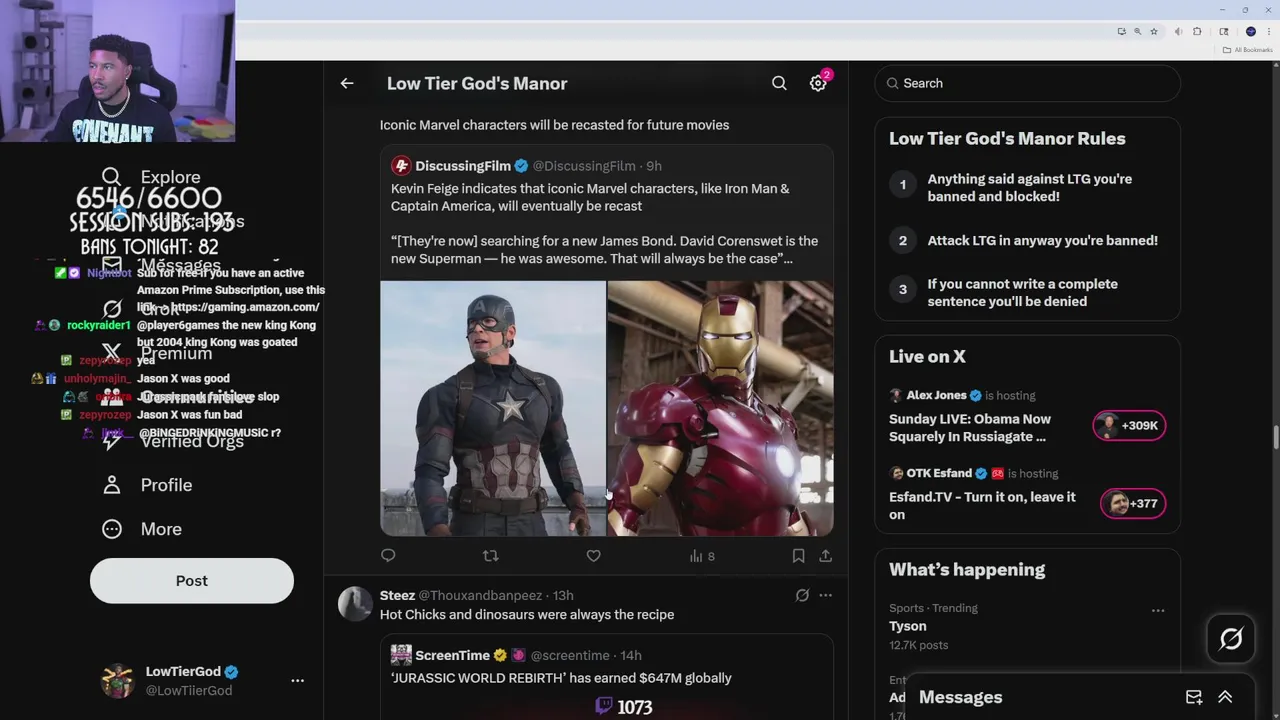The image size is (1280, 720).
Task: Open more options for Tyson trend
Action: tap(1158, 610)
